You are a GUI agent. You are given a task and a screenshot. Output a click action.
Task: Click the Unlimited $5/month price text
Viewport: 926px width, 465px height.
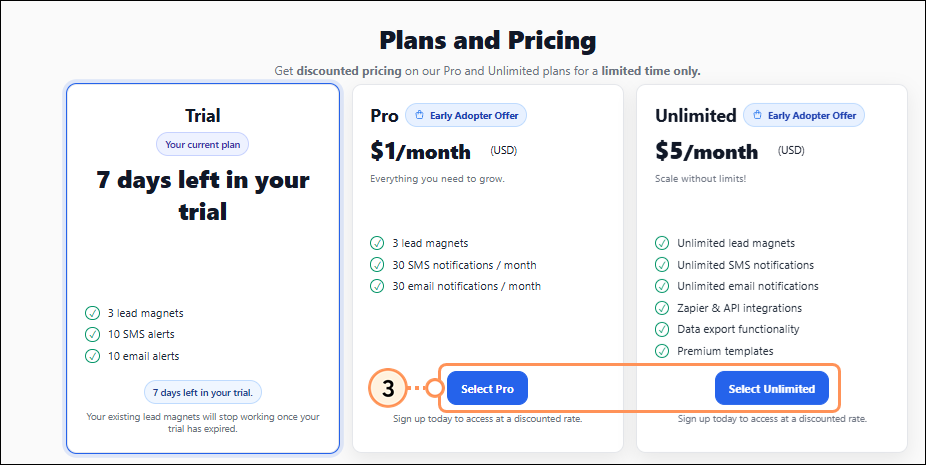706,152
